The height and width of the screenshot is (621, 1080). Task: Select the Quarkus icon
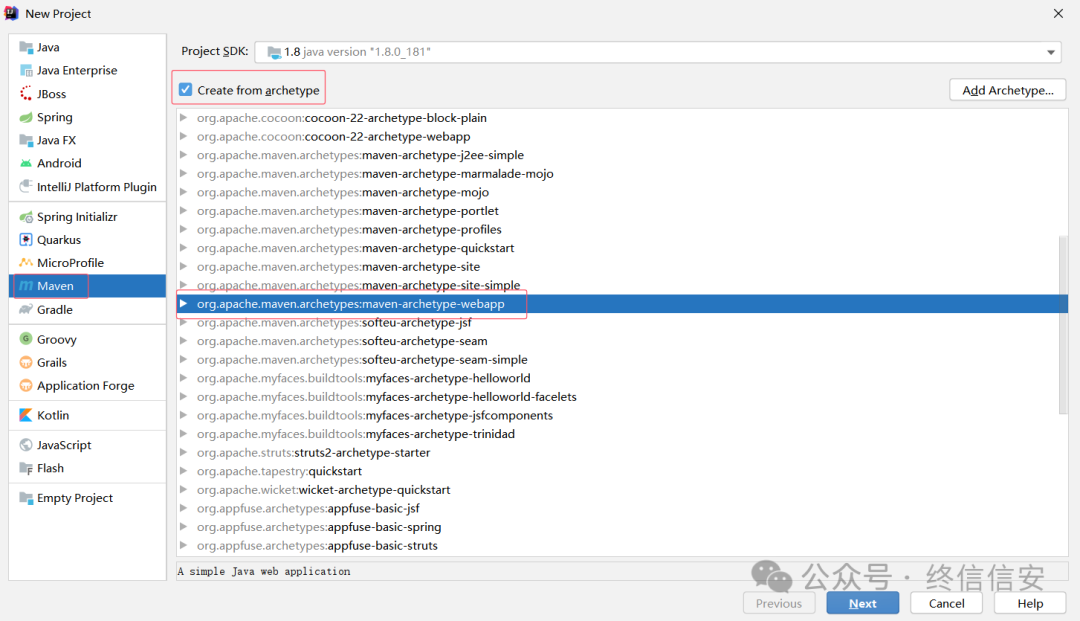[26, 240]
